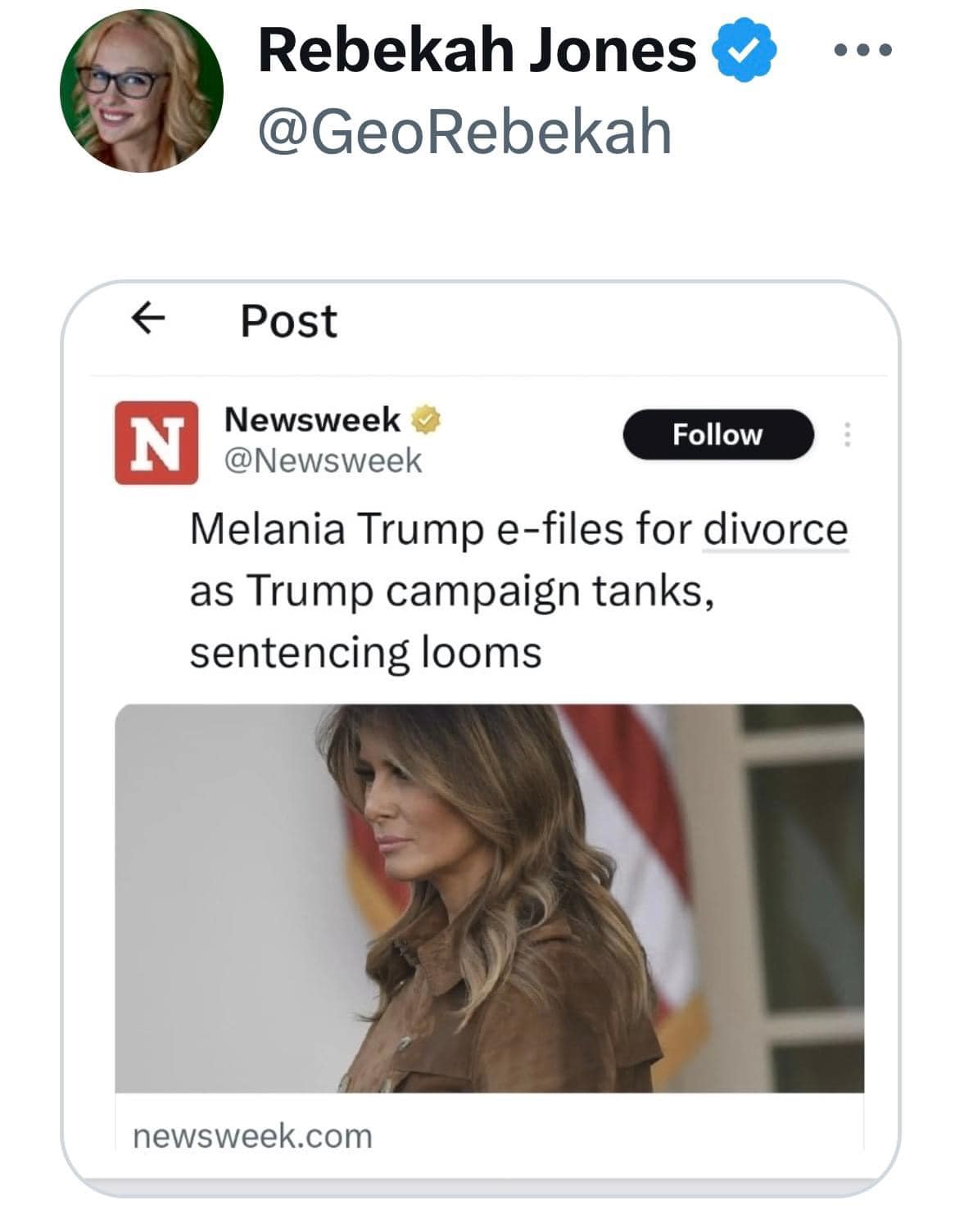Viewport: 955px width, 1232px height.
Task: Click the words "sentencing looms" in the post
Action: (x=365, y=653)
